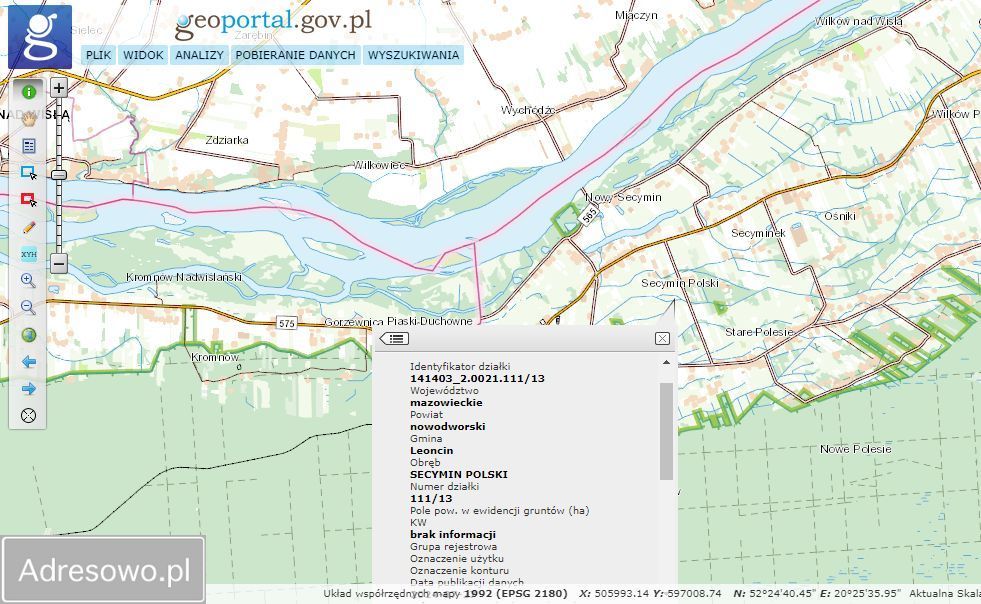Open the WYSZUKIWANIA menu
The width and height of the screenshot is (981, 604).
tap(413, 55)
